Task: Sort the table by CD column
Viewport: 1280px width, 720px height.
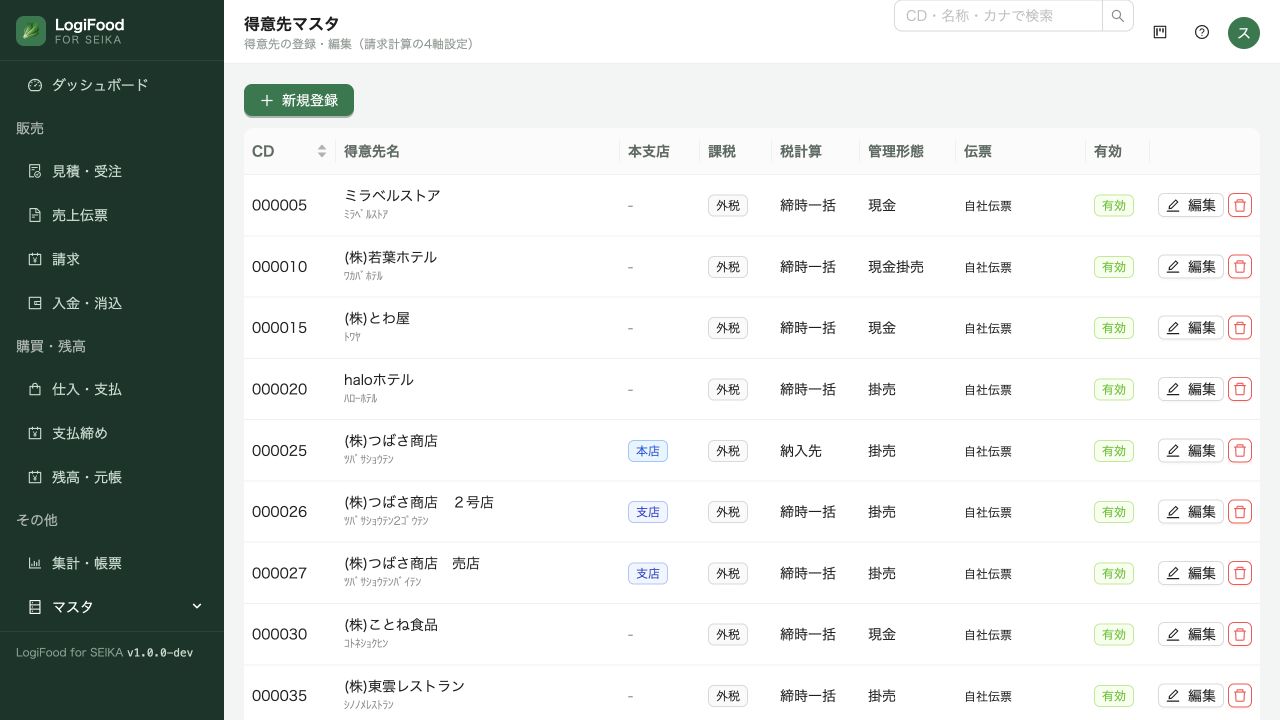Action: pos(290,151)
